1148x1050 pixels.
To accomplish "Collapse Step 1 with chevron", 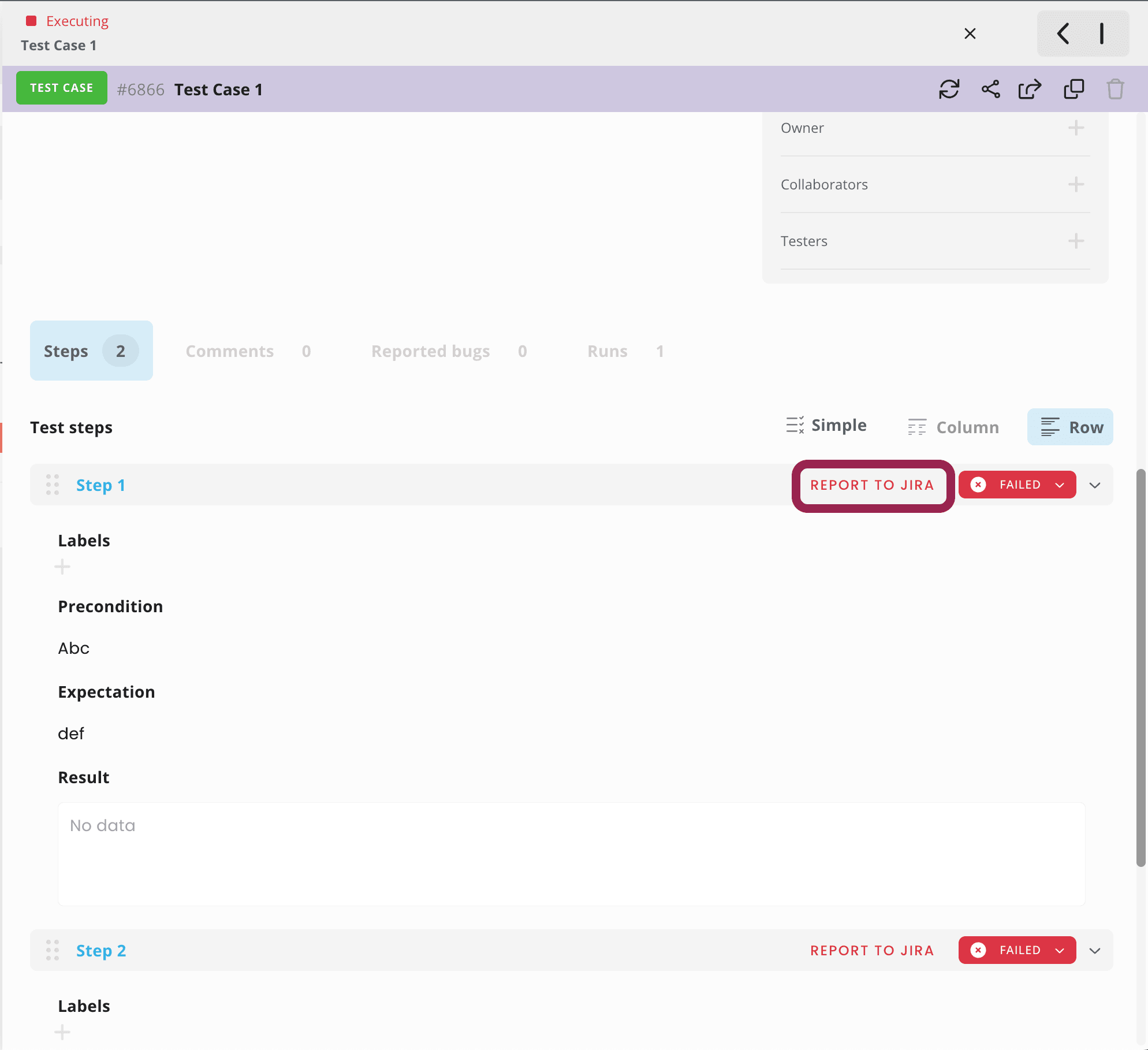I will pos(1095,485).
